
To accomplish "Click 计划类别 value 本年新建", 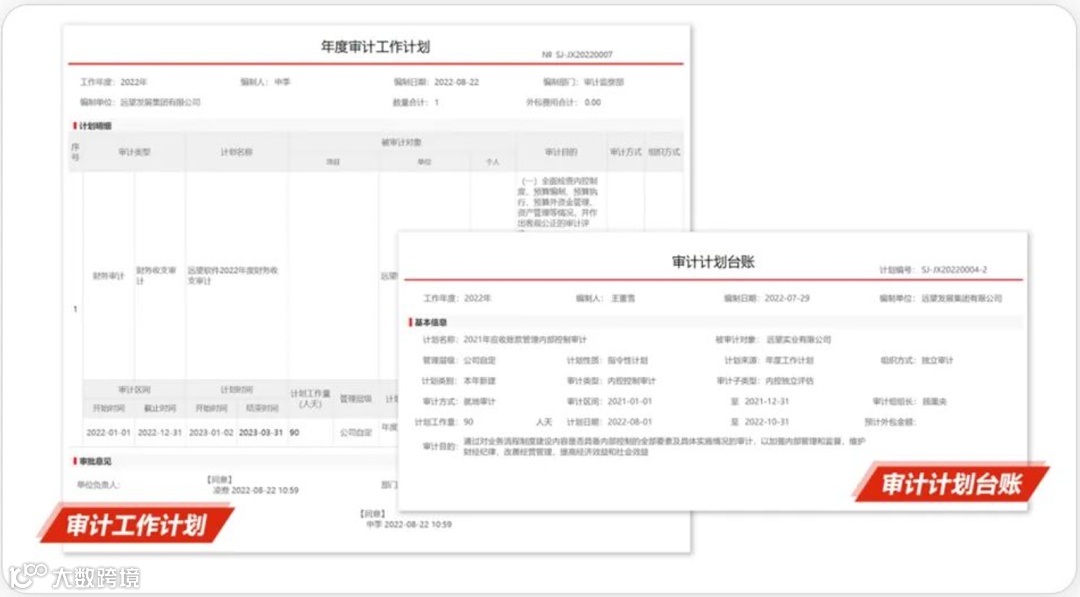I will point(479,381).
